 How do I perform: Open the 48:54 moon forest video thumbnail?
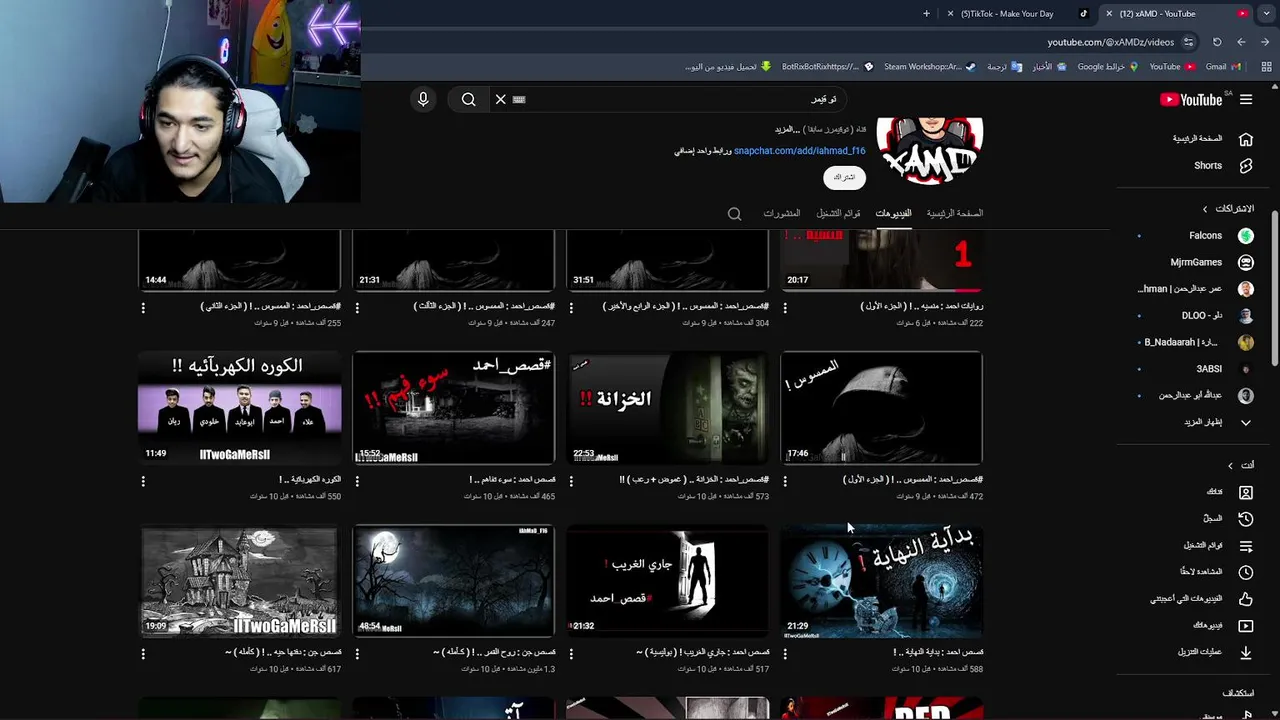click(x=453, y=581)
